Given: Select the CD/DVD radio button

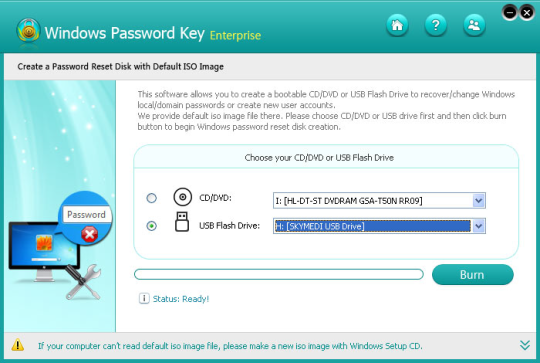Looking at the screenshot, I should [152, 198].
